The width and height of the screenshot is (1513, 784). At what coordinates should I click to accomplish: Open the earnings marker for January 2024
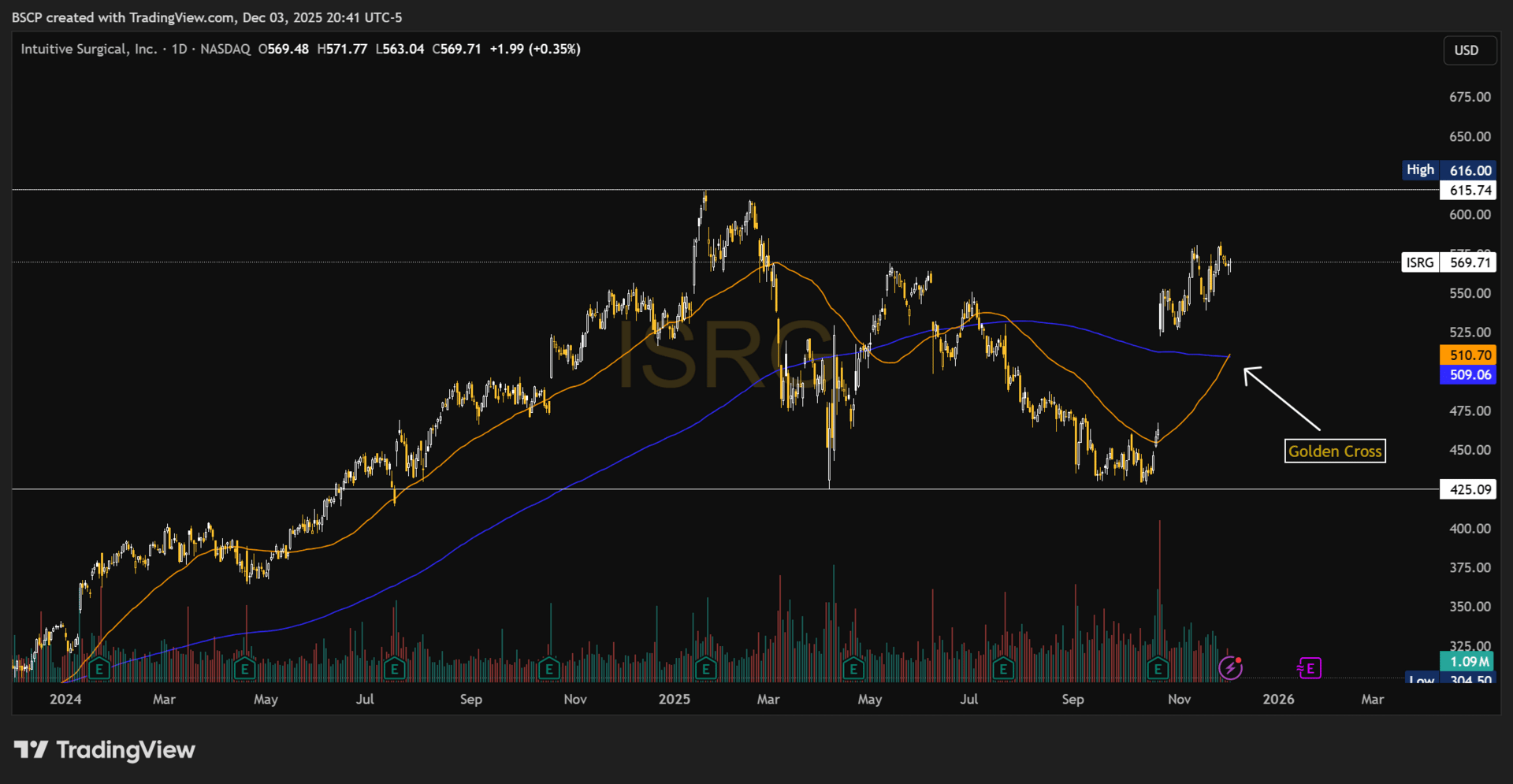tap(99, 669)
